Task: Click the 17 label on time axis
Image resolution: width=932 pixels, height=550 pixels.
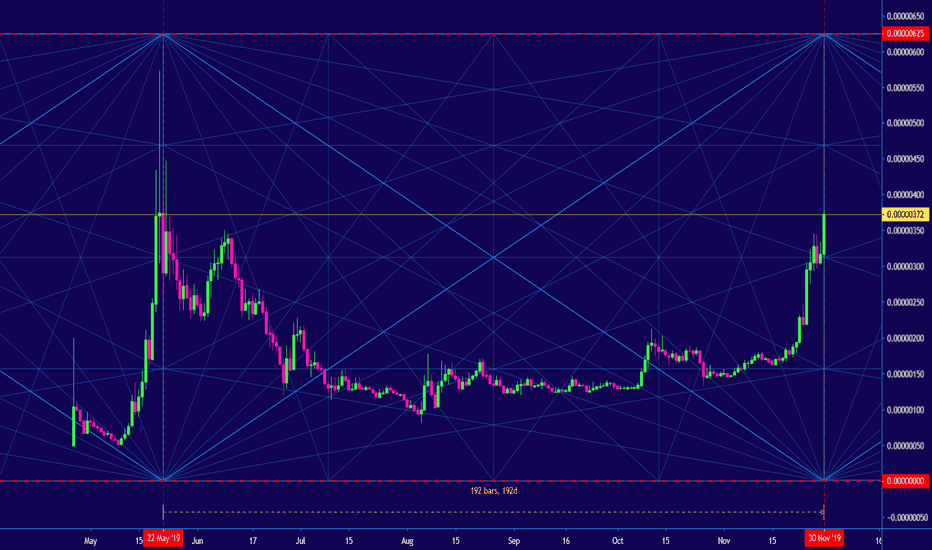Action: (x=253, y=541)
